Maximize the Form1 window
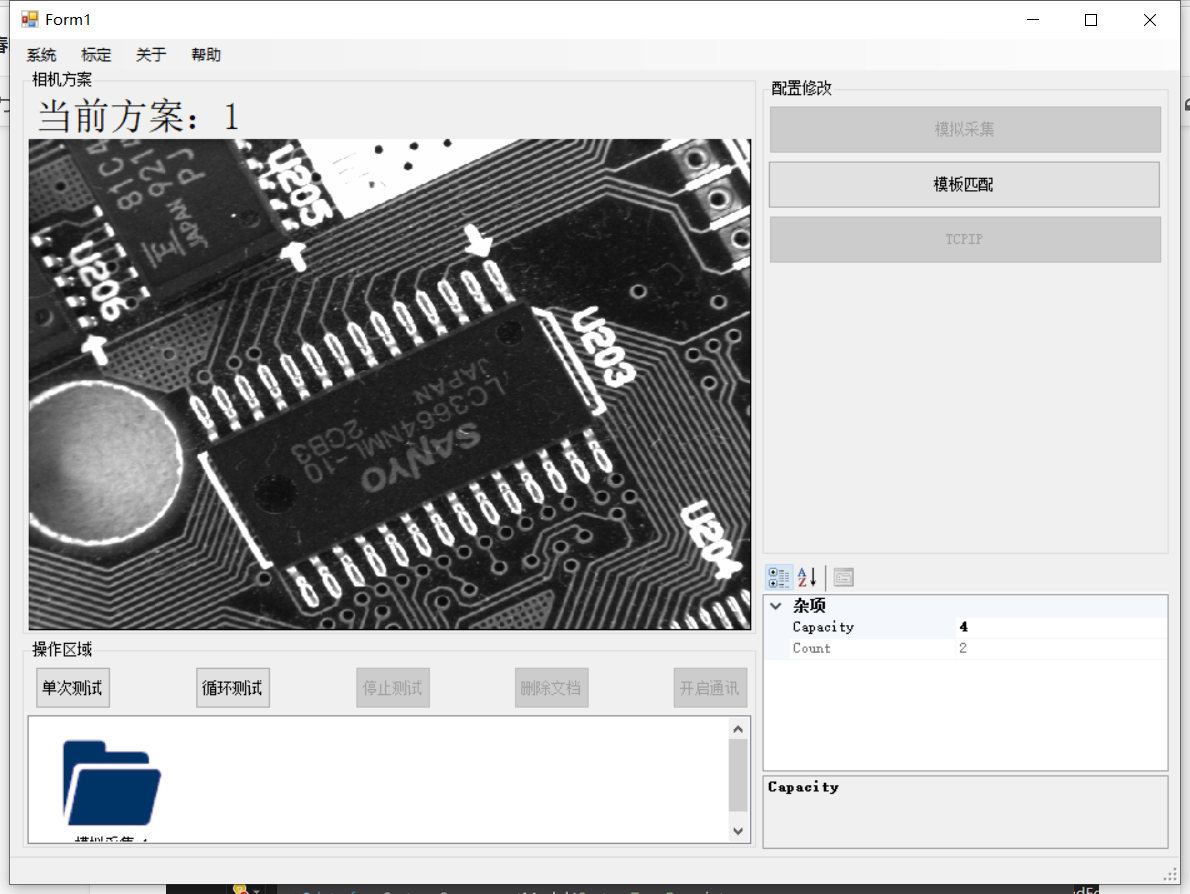This screenshot has width=1190, height=894. point(1091,20)
